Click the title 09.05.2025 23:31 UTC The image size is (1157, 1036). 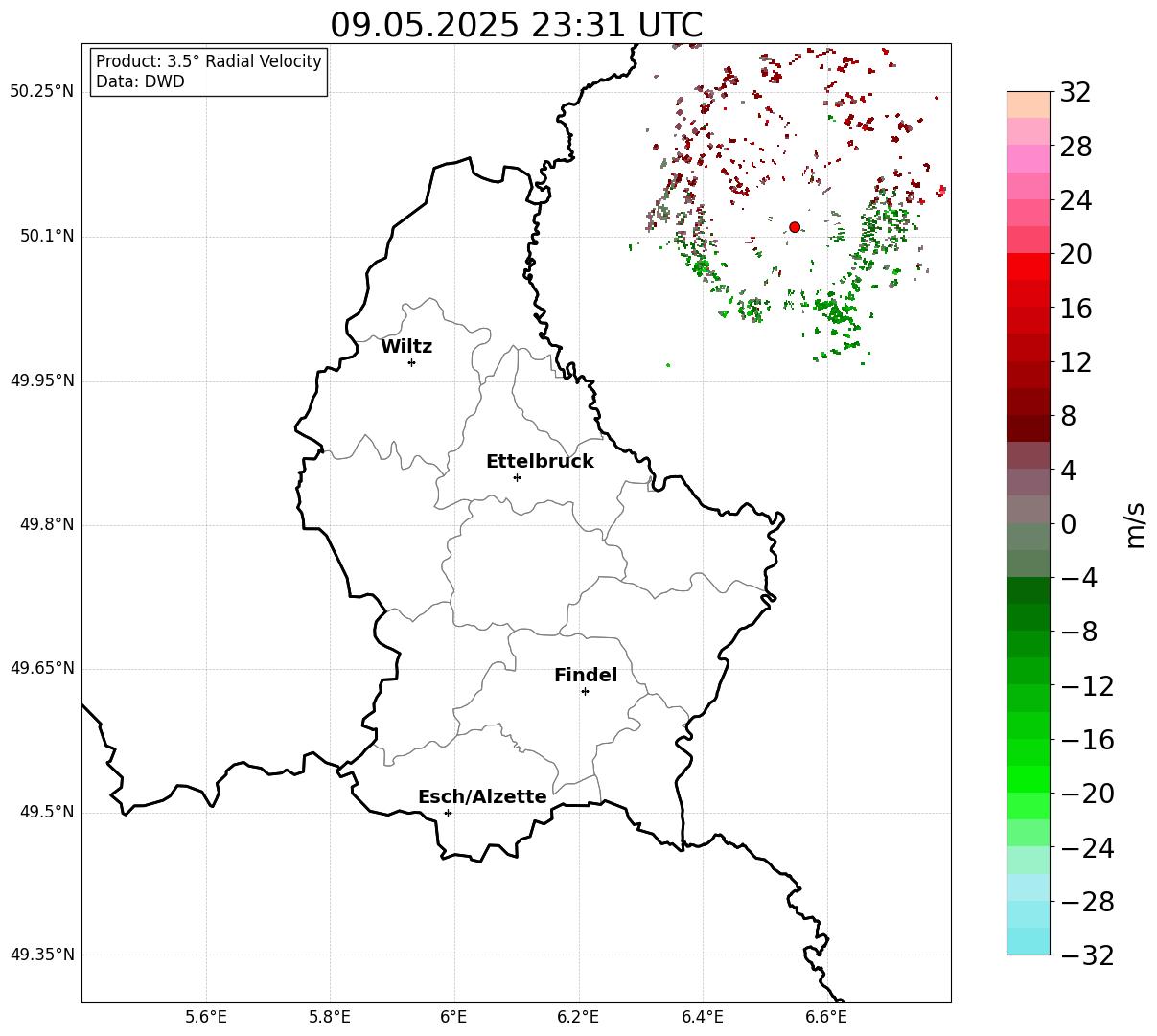pyautogui.click(x=517, y=25)
